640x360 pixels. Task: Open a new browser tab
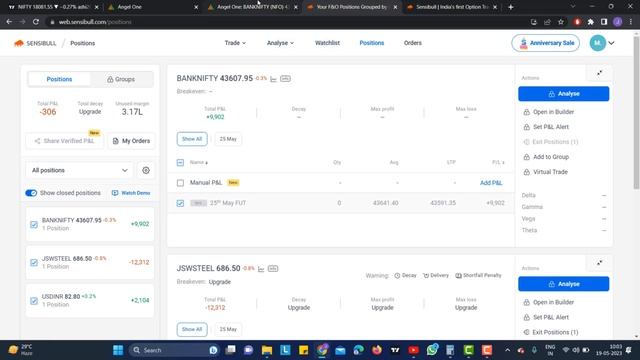pos(511,7)
